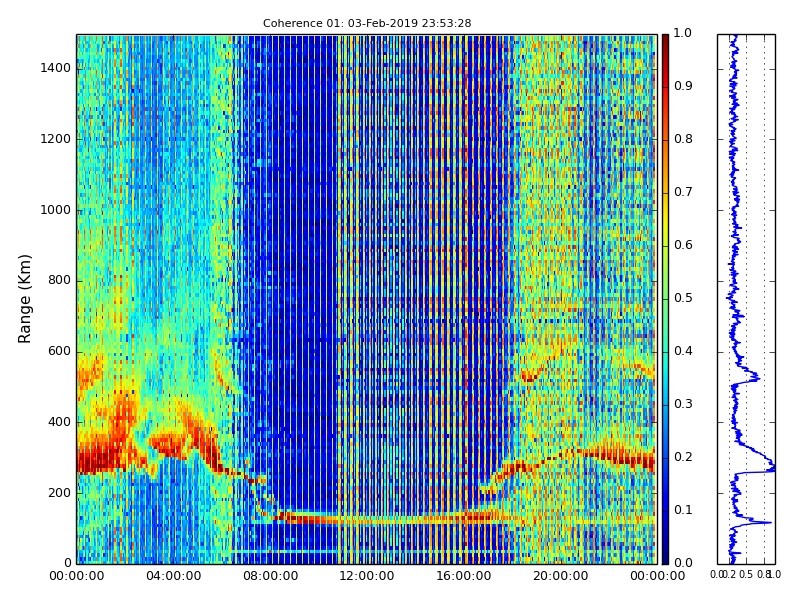Screen dimensions: 800x600
Task: Click the 16:00:00 time tick label
Action: click(x=464, y=576)
